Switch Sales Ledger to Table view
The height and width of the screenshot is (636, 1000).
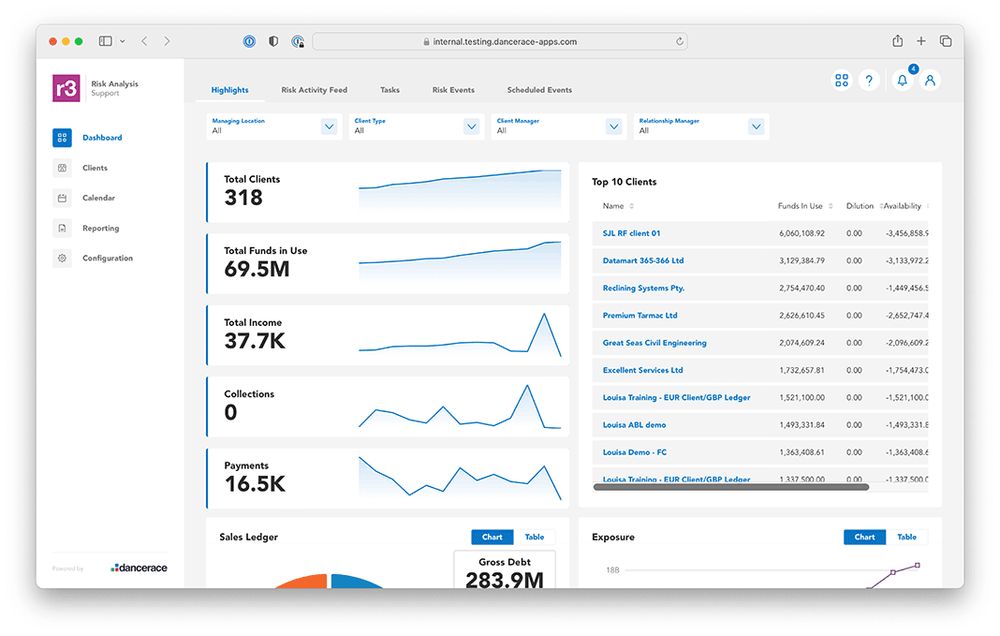(x=535, y=537)
